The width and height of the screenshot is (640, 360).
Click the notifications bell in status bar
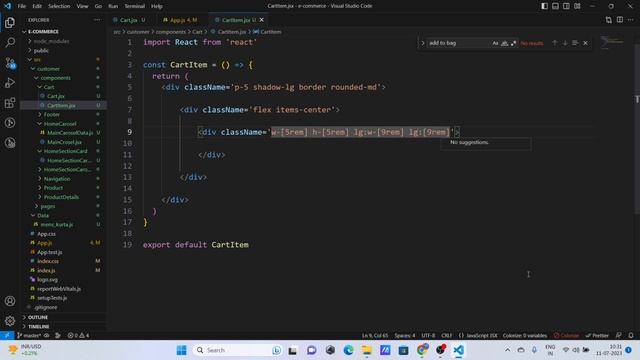click(631, 336)
